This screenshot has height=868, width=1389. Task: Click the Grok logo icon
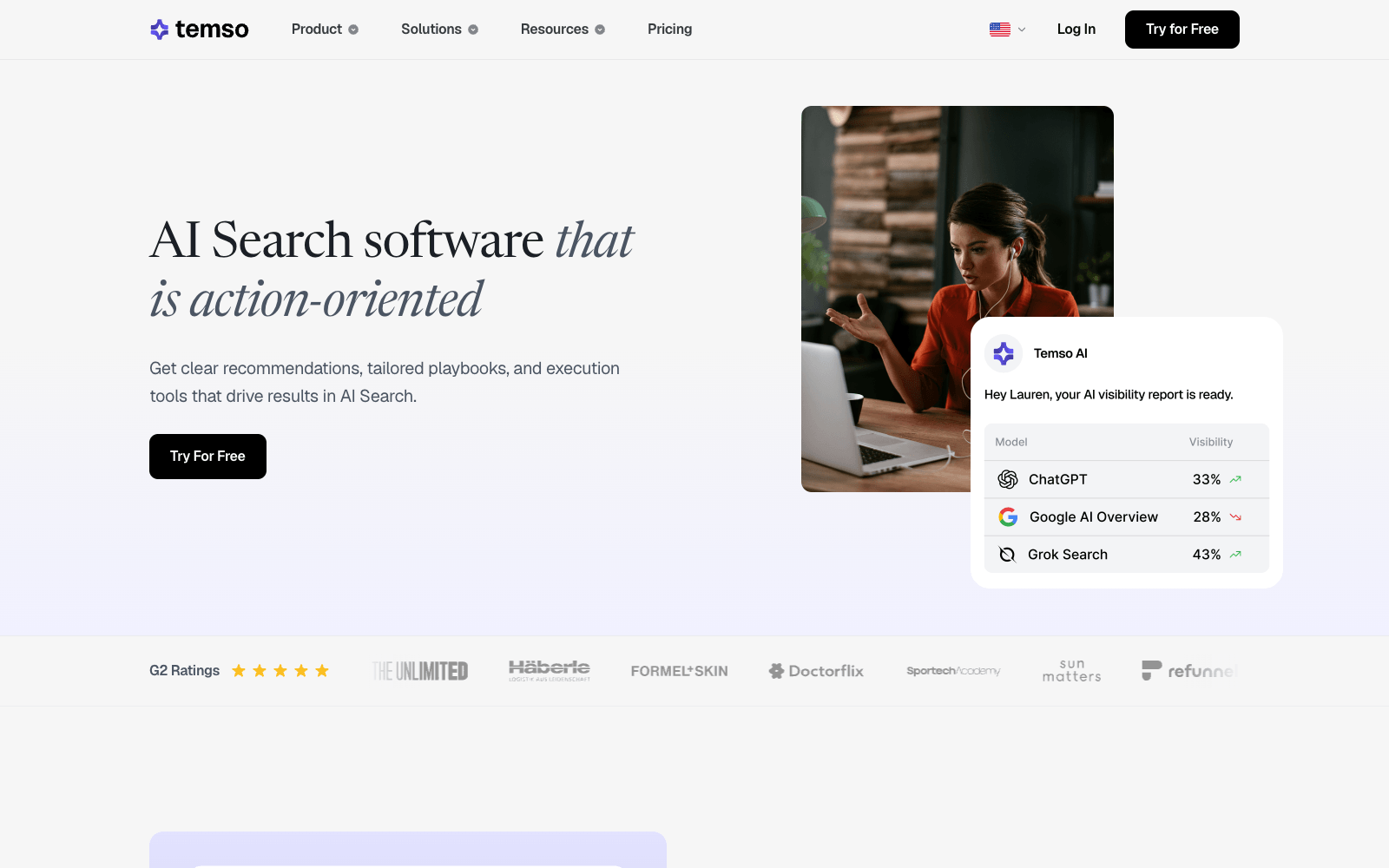(1007, 555)
